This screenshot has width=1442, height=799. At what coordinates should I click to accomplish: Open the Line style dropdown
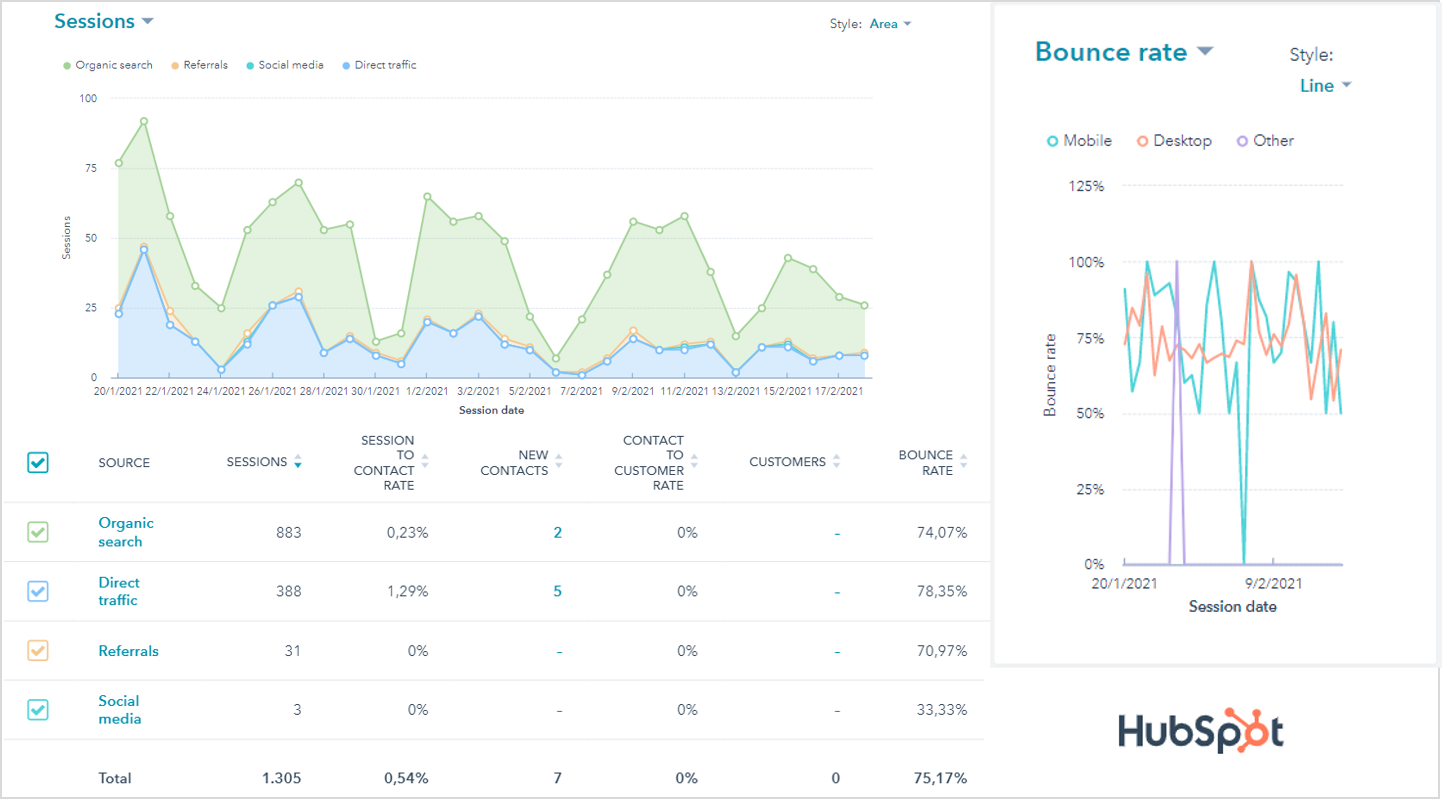(1325, 85)
